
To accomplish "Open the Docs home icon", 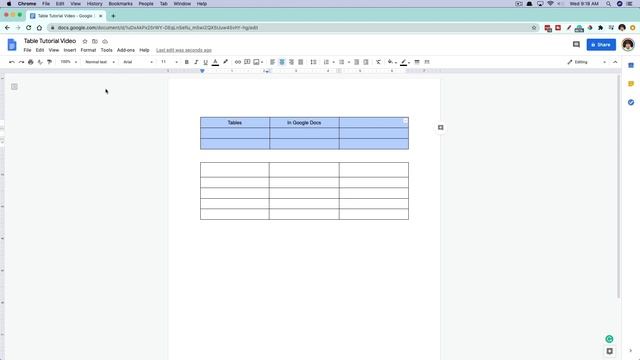I will 12,44.
